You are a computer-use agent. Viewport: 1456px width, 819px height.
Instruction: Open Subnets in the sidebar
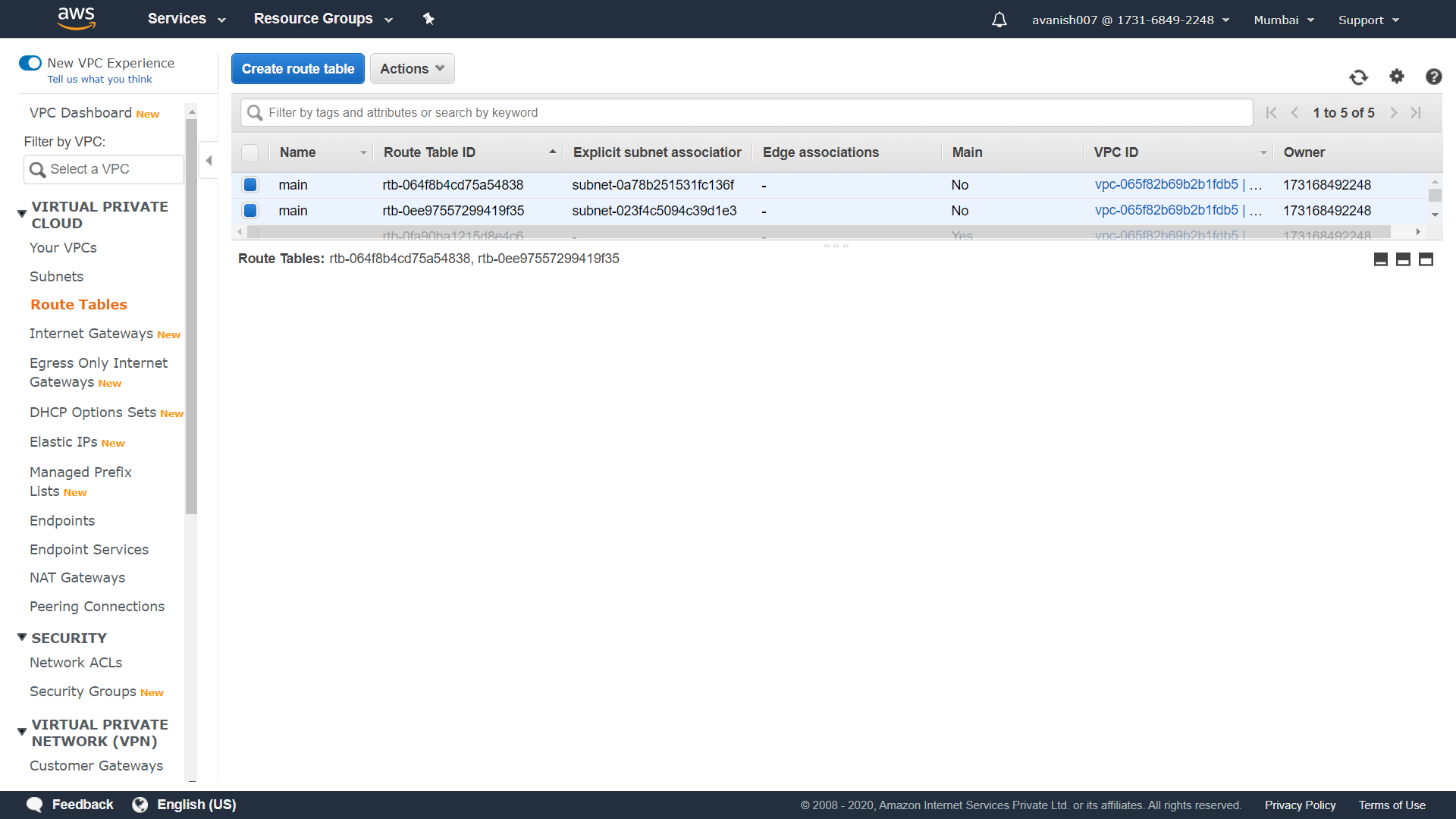(56, 277)
